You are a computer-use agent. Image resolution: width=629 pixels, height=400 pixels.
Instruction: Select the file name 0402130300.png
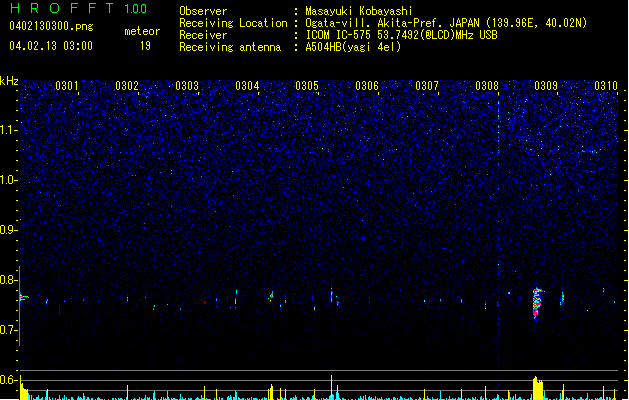[51, 26]
